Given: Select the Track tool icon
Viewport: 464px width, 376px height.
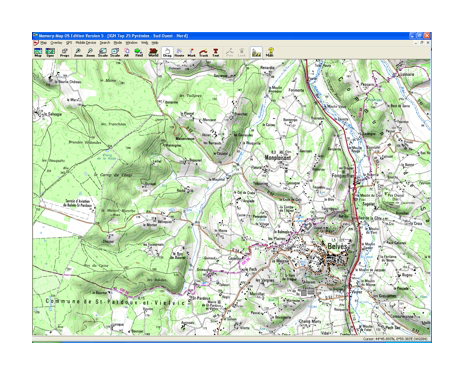Looking at the screenshot, I should tap(203, 52).
